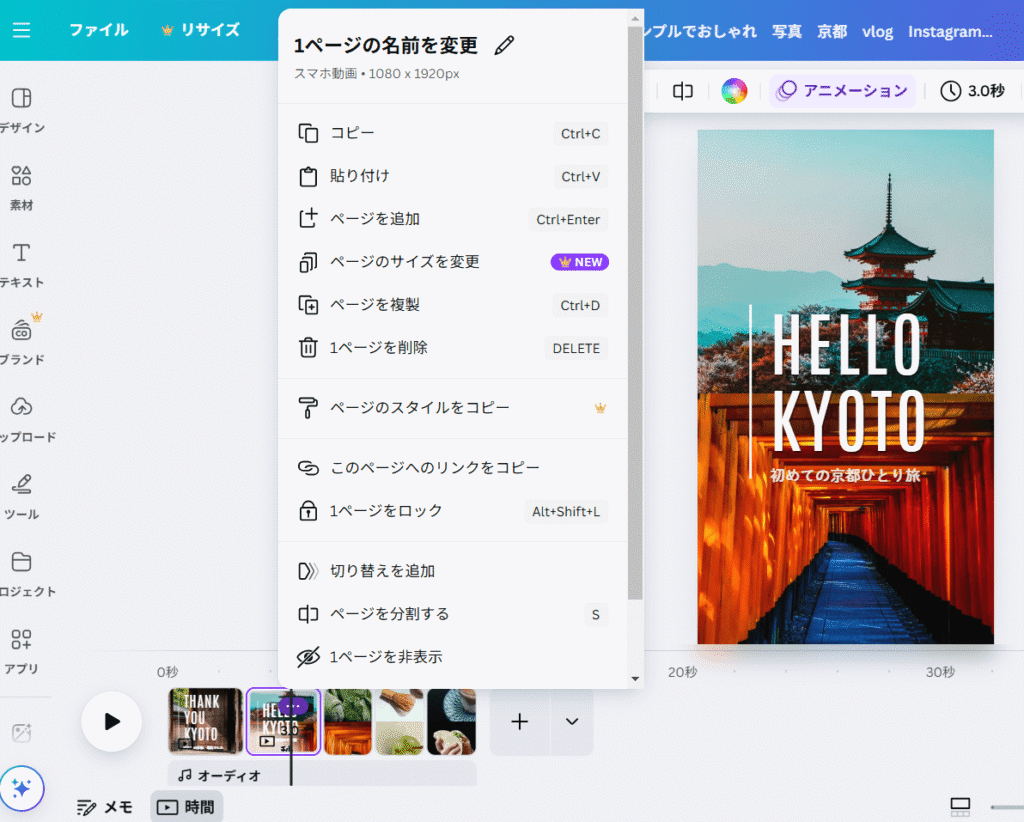Open the 素材 elements panel

[22, 187]
